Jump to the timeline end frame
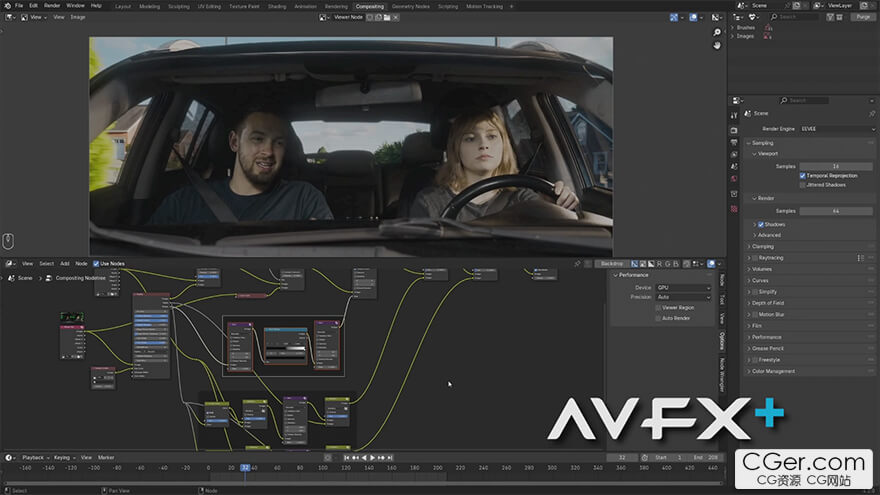 click(389, 458)
